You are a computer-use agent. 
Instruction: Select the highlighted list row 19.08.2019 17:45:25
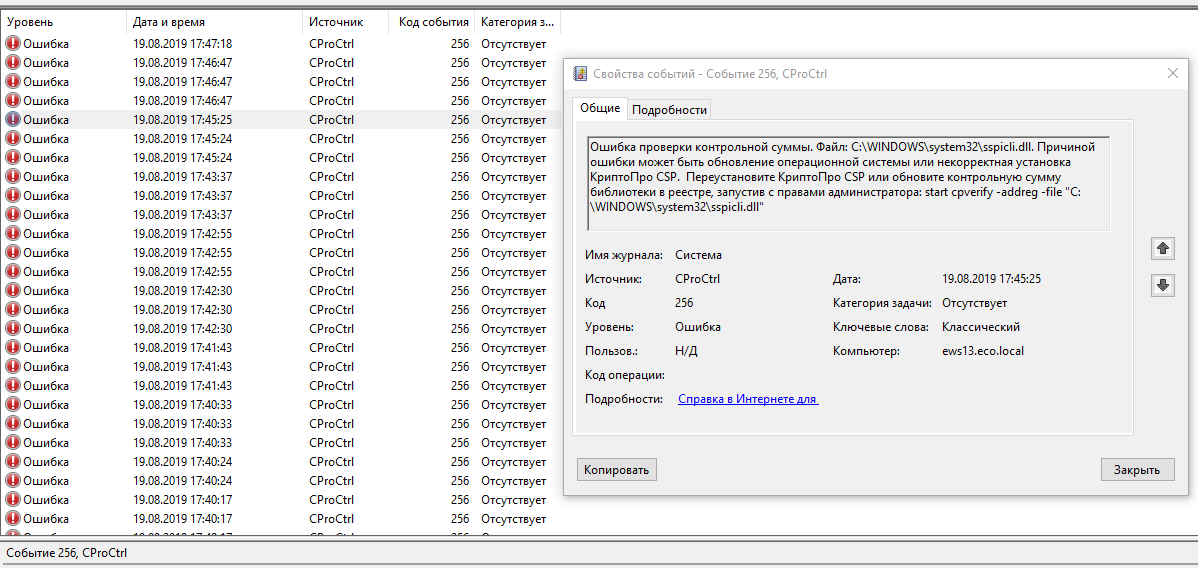coord(280,119)
